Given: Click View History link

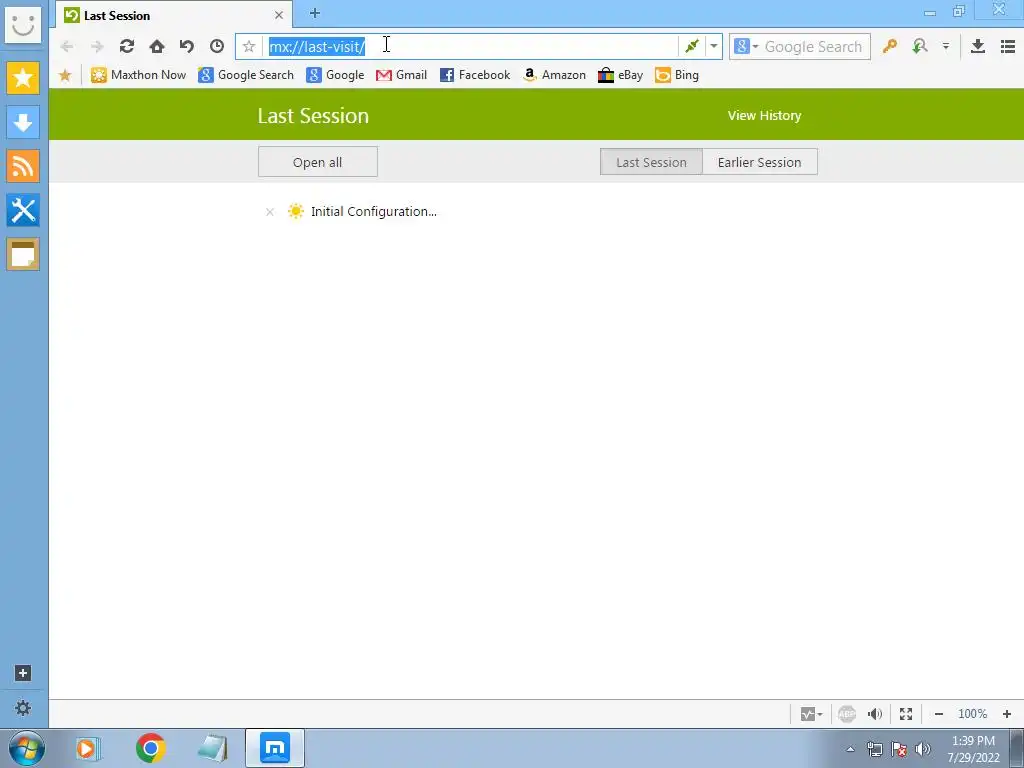Looking at the screenshot, I should click(x=764, y=116).
